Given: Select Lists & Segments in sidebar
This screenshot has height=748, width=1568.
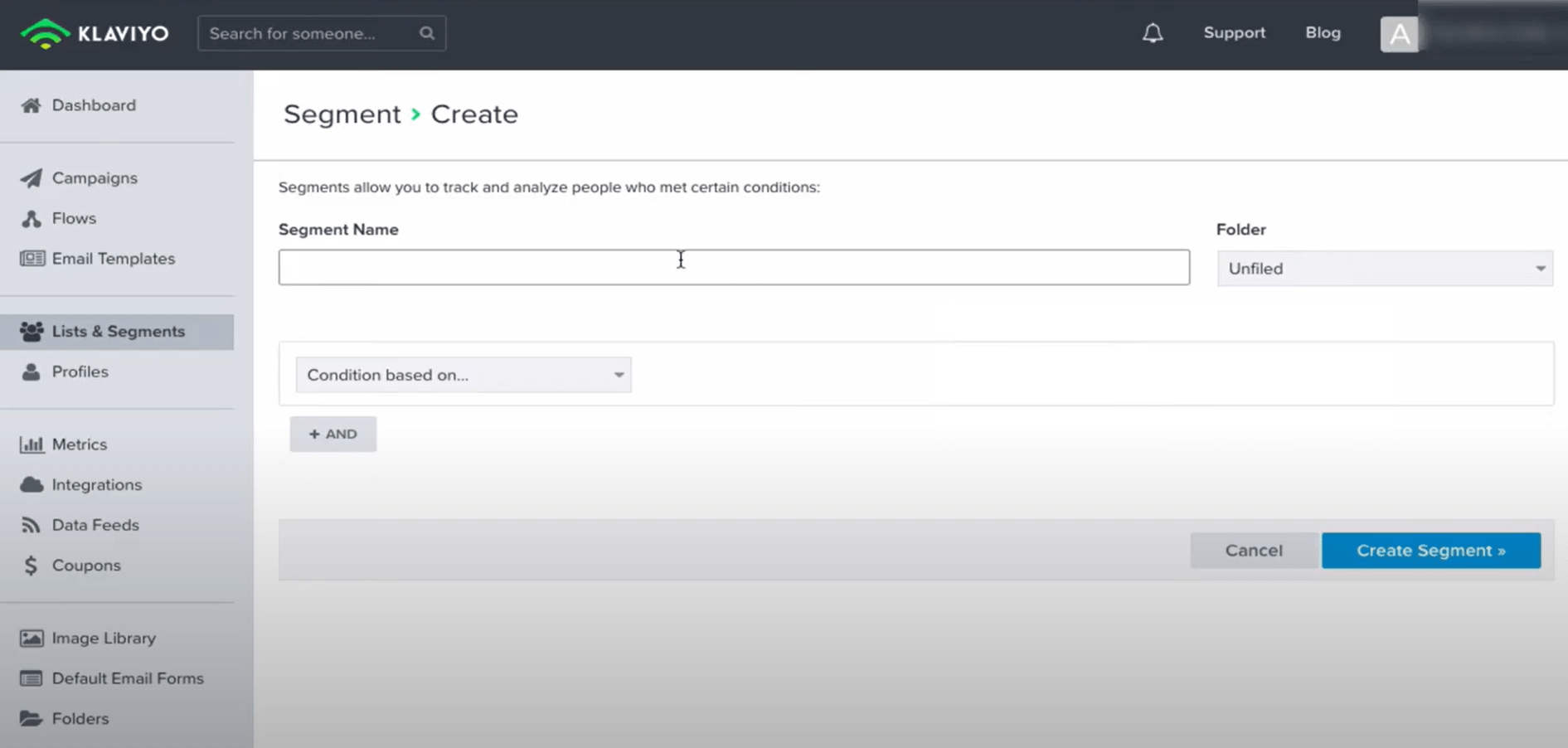Looking at the screenshot, I should coord(119,332).
